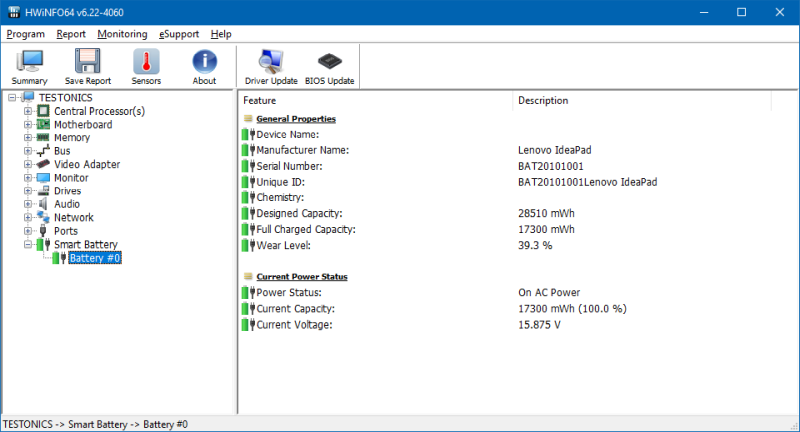This screenshot has width=800, height=432.
Task: Open the Program menu
Action: pos(26,34)
